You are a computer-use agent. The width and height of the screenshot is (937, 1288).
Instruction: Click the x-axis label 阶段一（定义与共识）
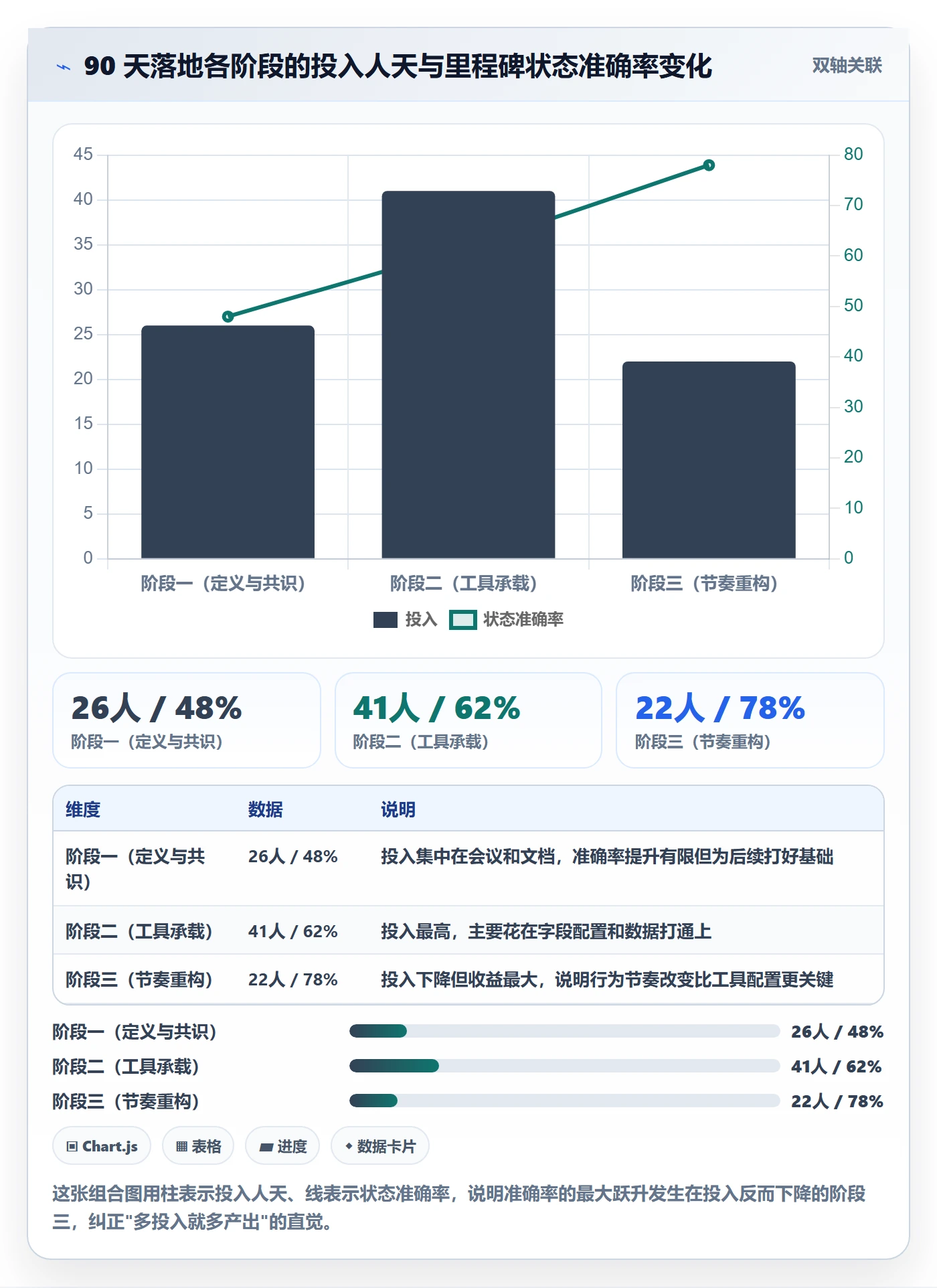point(224,584)
